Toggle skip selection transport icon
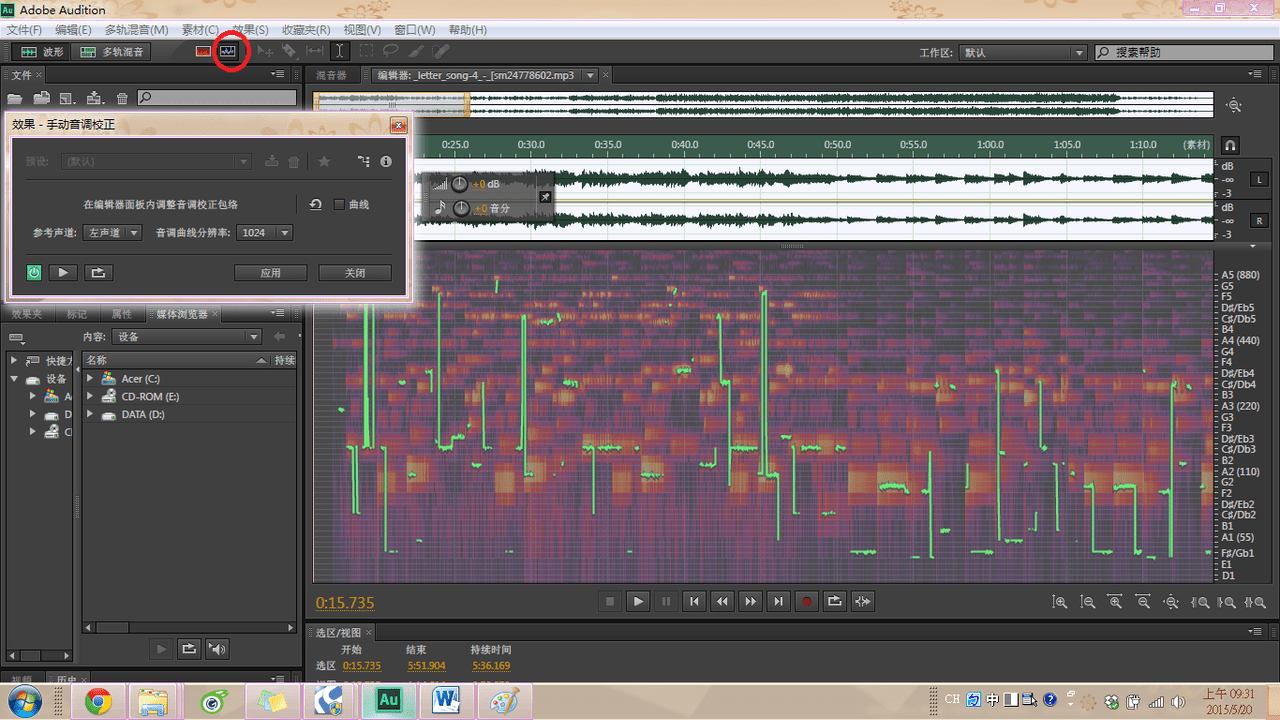Image resolution: width=1280 pixels, height=720 pixels. pos(863,601)
